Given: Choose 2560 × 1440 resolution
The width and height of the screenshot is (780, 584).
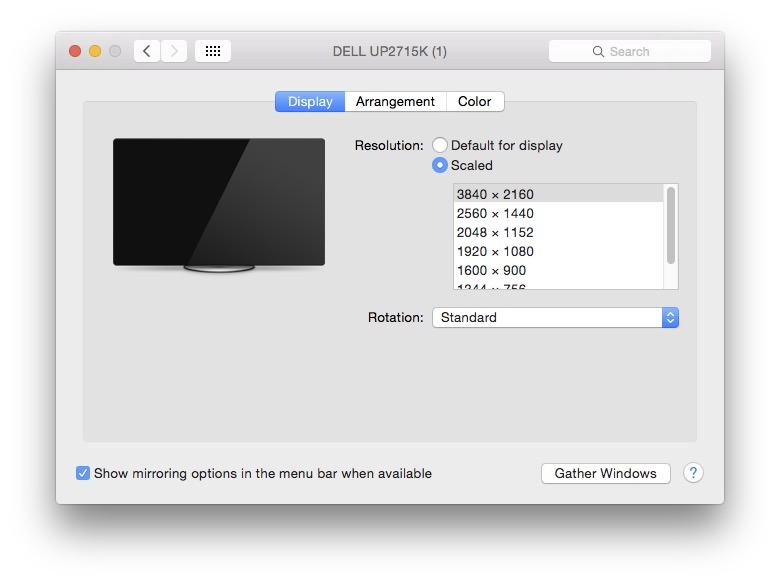Looking at the screenshot, I should pos(558,213).
